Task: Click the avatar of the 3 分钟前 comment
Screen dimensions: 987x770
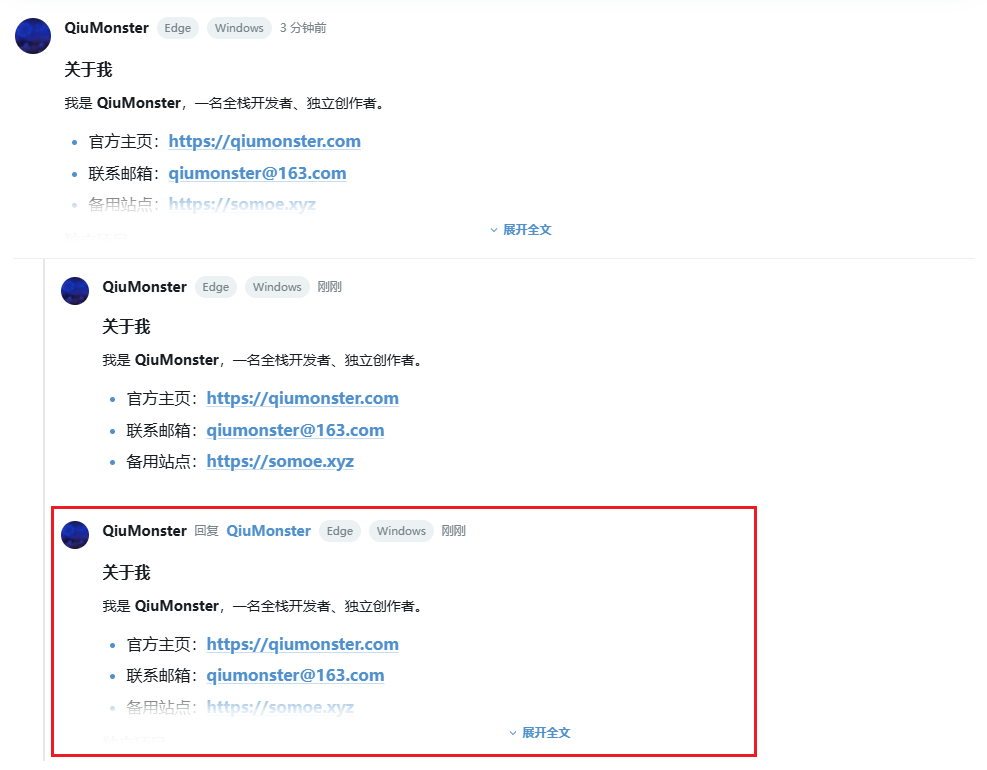Action: [33, 36]
